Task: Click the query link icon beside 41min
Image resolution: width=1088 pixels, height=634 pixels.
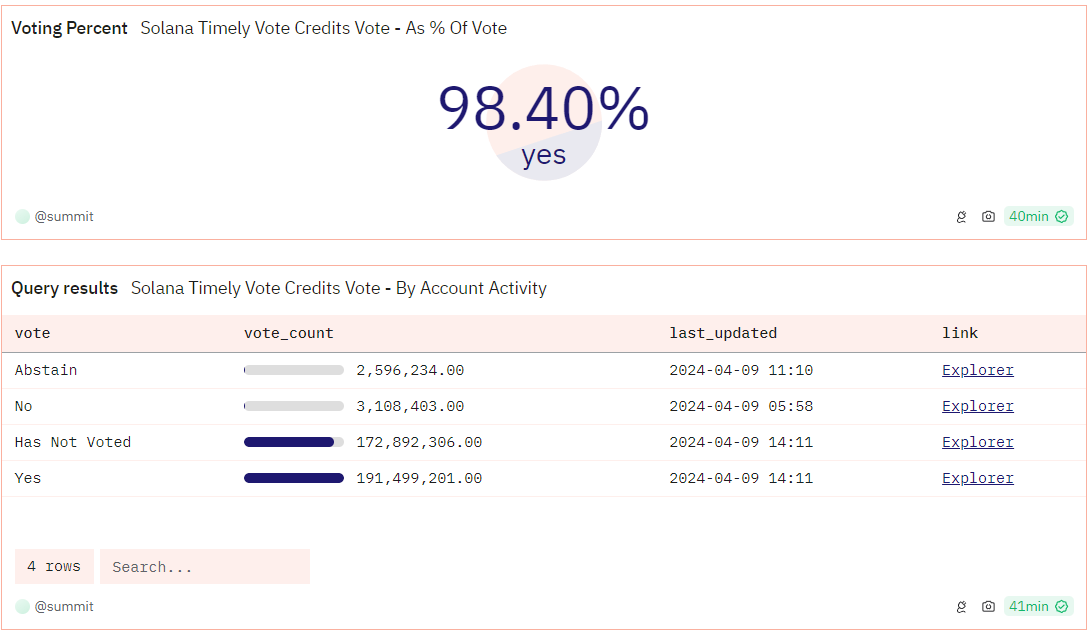Action: pos(961,606)
